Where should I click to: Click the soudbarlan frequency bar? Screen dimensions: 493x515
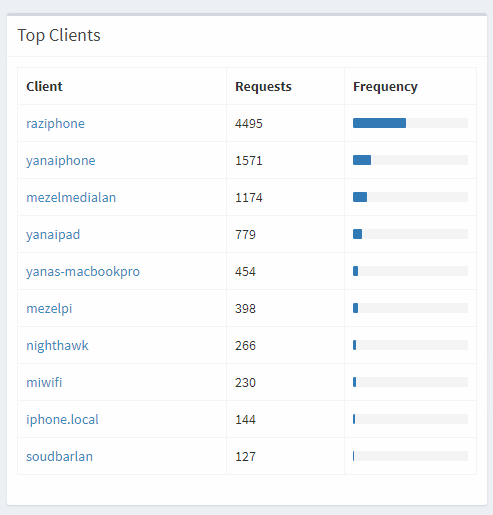[x=410, y=456]
